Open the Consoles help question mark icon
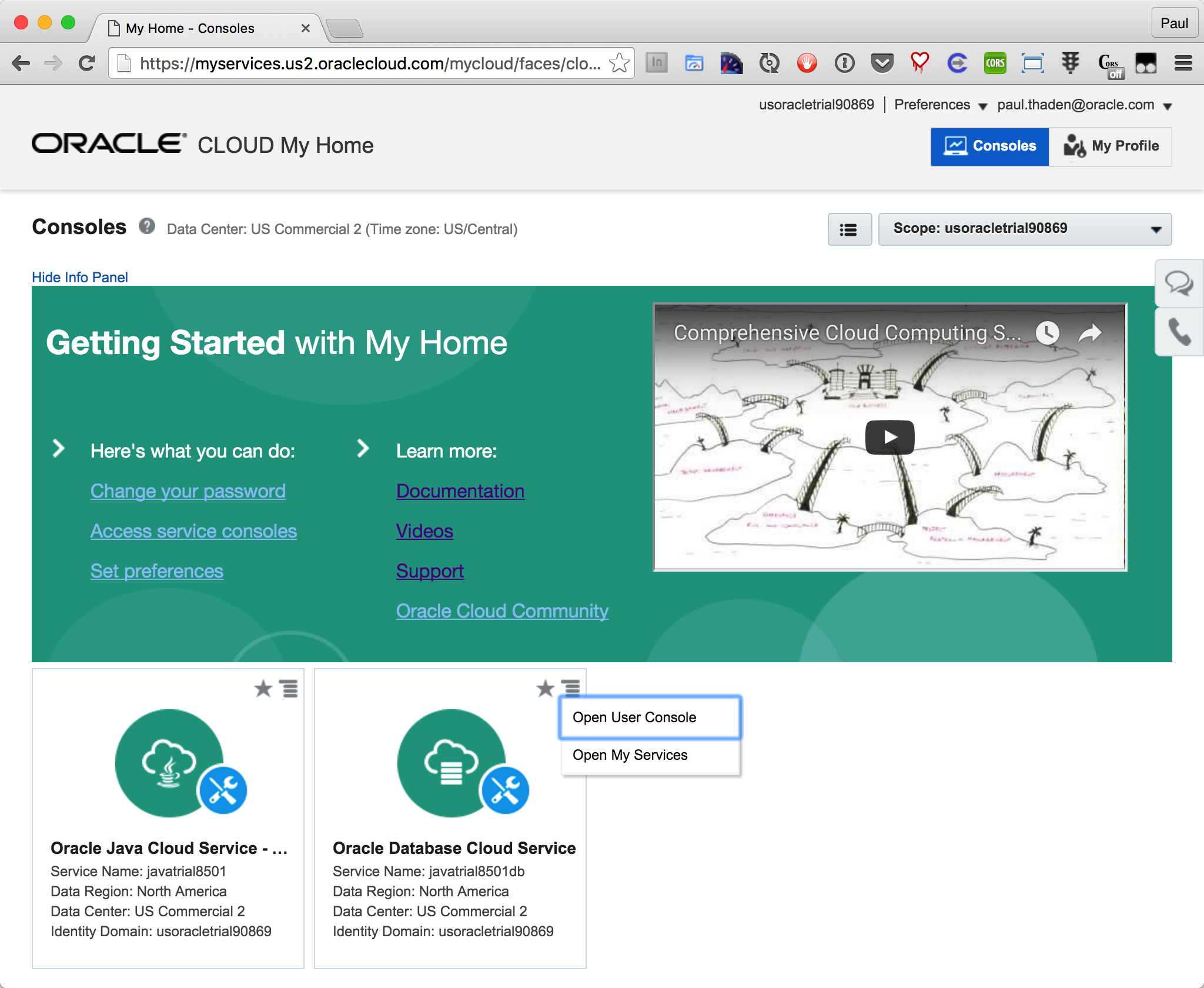The image size is (1204, 988). click(x=147, y=226)
